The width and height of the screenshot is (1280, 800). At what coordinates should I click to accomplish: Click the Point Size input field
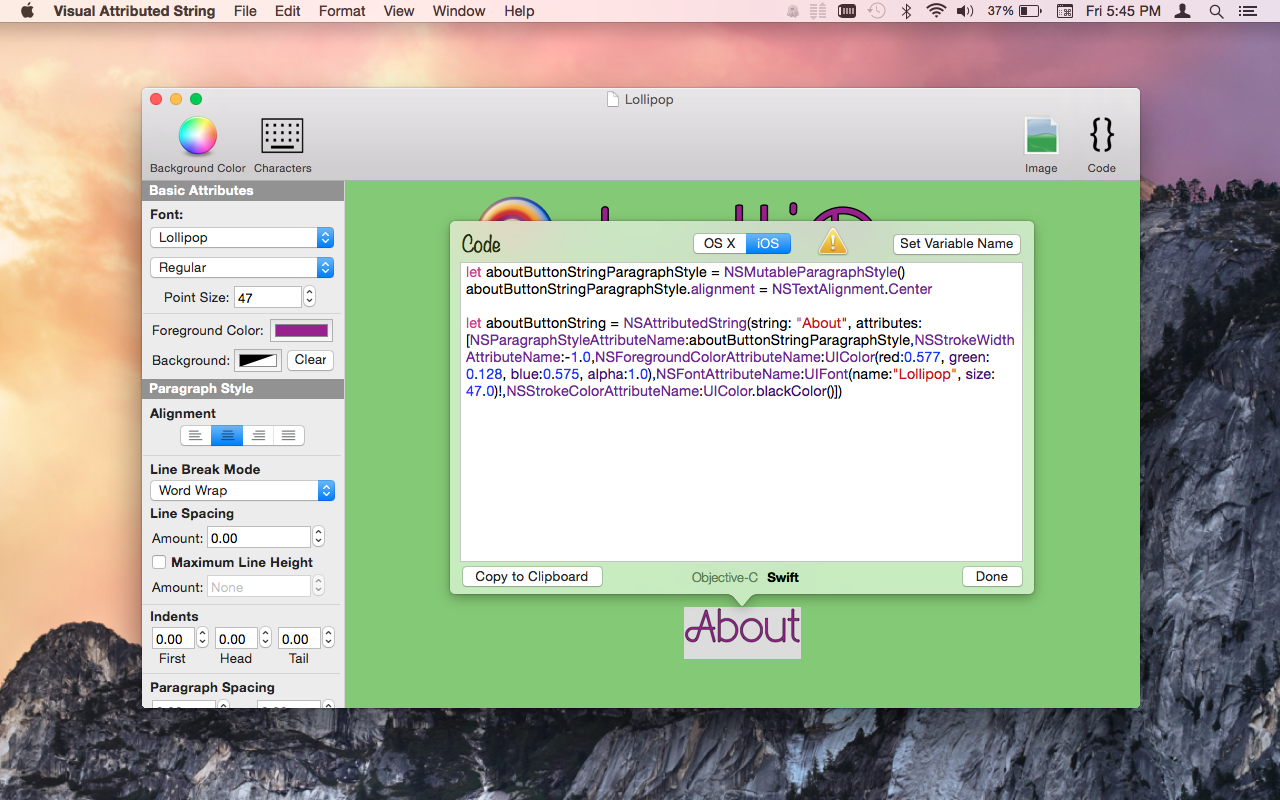[268, 297]
